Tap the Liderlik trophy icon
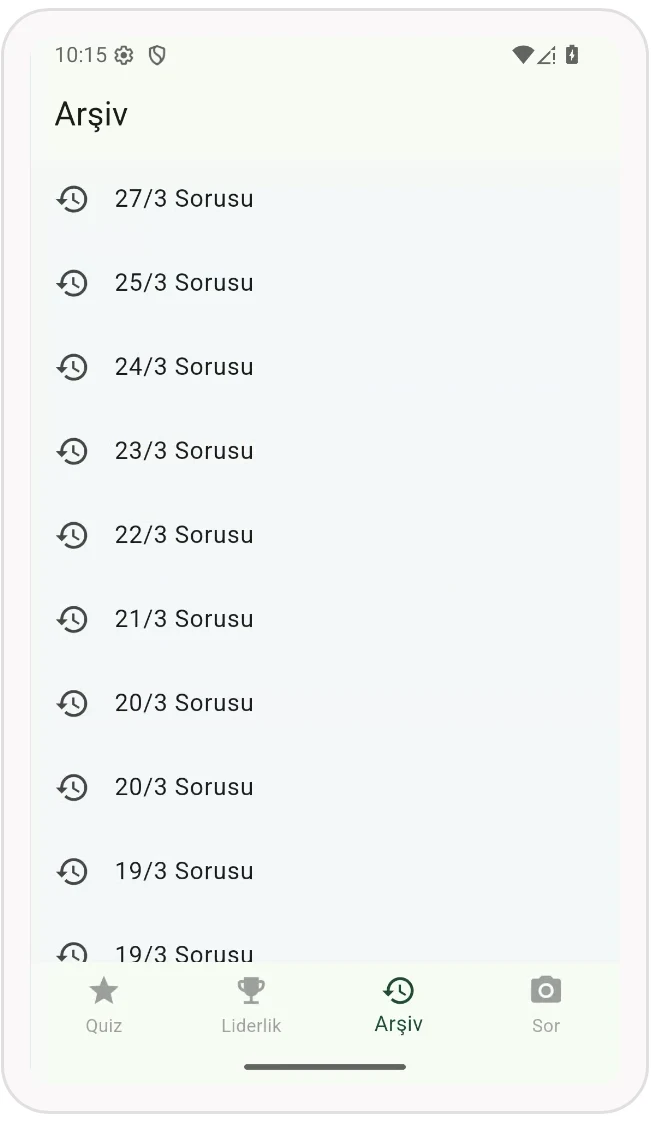Image resolution: width=652 pixels, height=1126 pixels. 251,991
